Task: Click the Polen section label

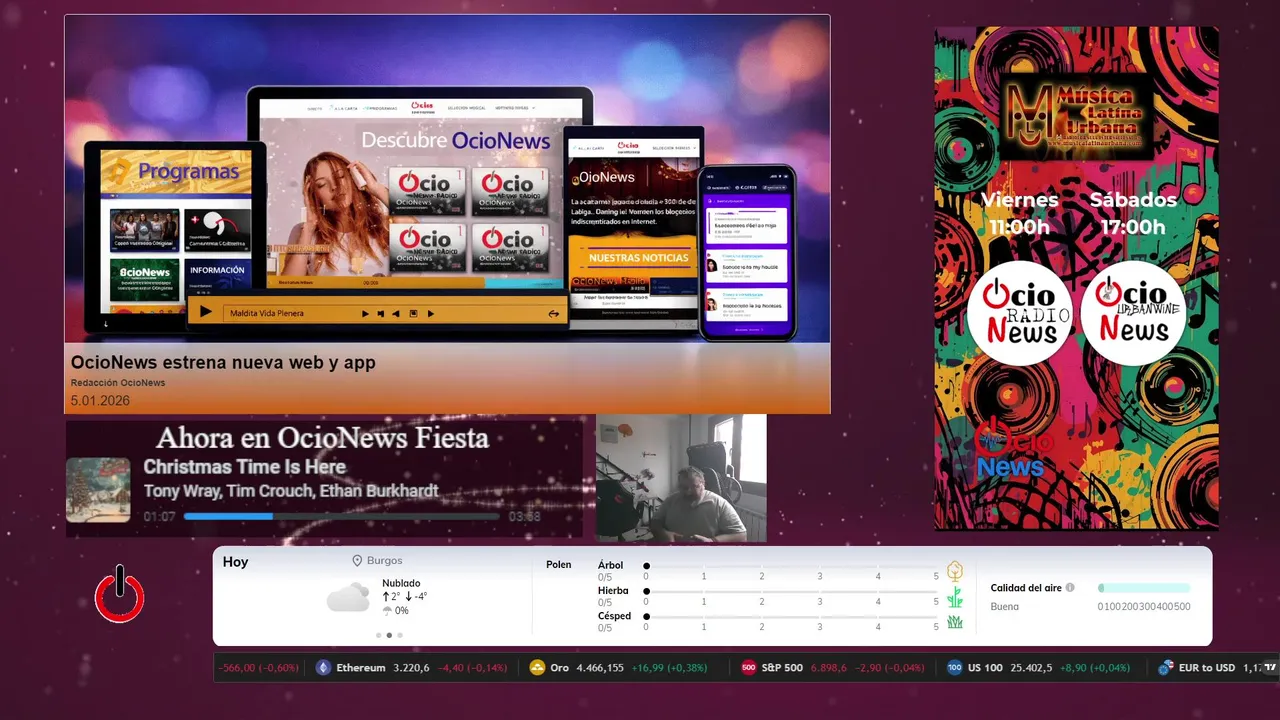Action: pos(559,565)
